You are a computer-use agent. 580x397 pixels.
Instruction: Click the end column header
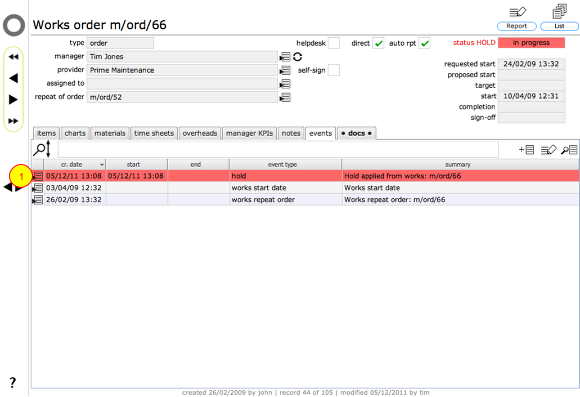(198, 165)
